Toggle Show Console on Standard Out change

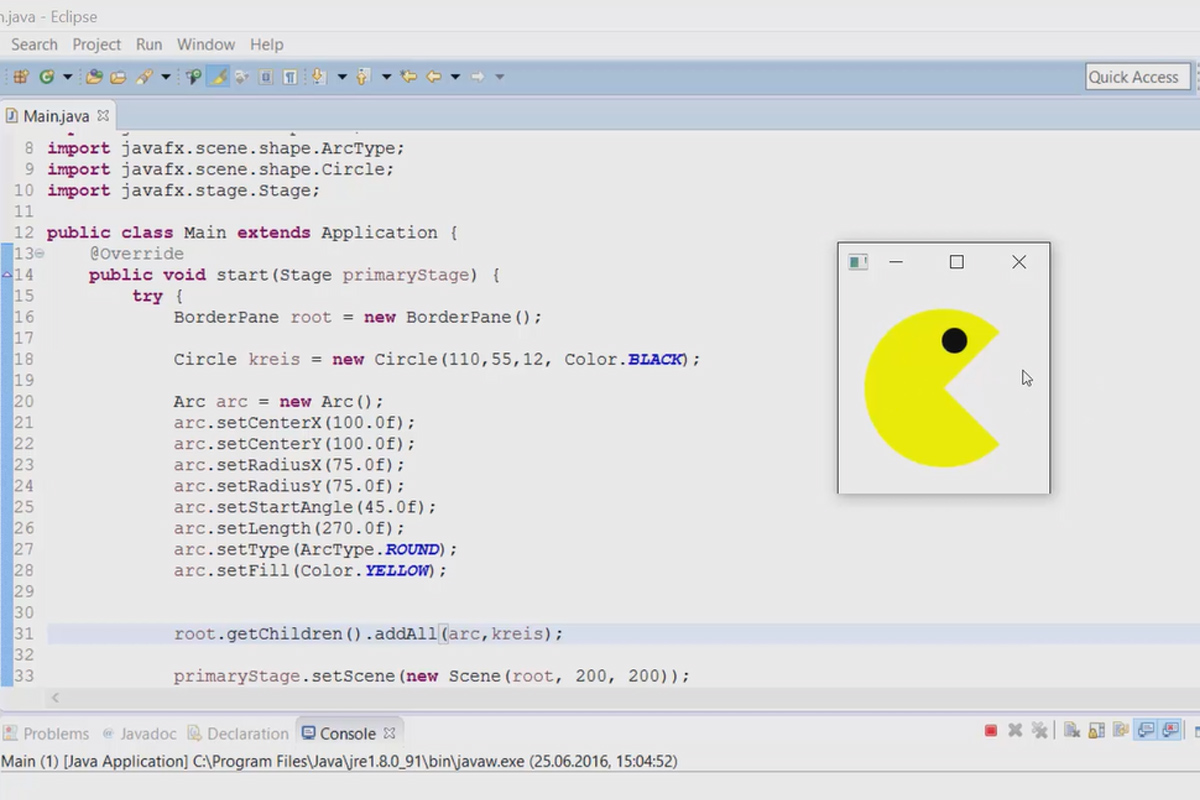(1146, 730)
